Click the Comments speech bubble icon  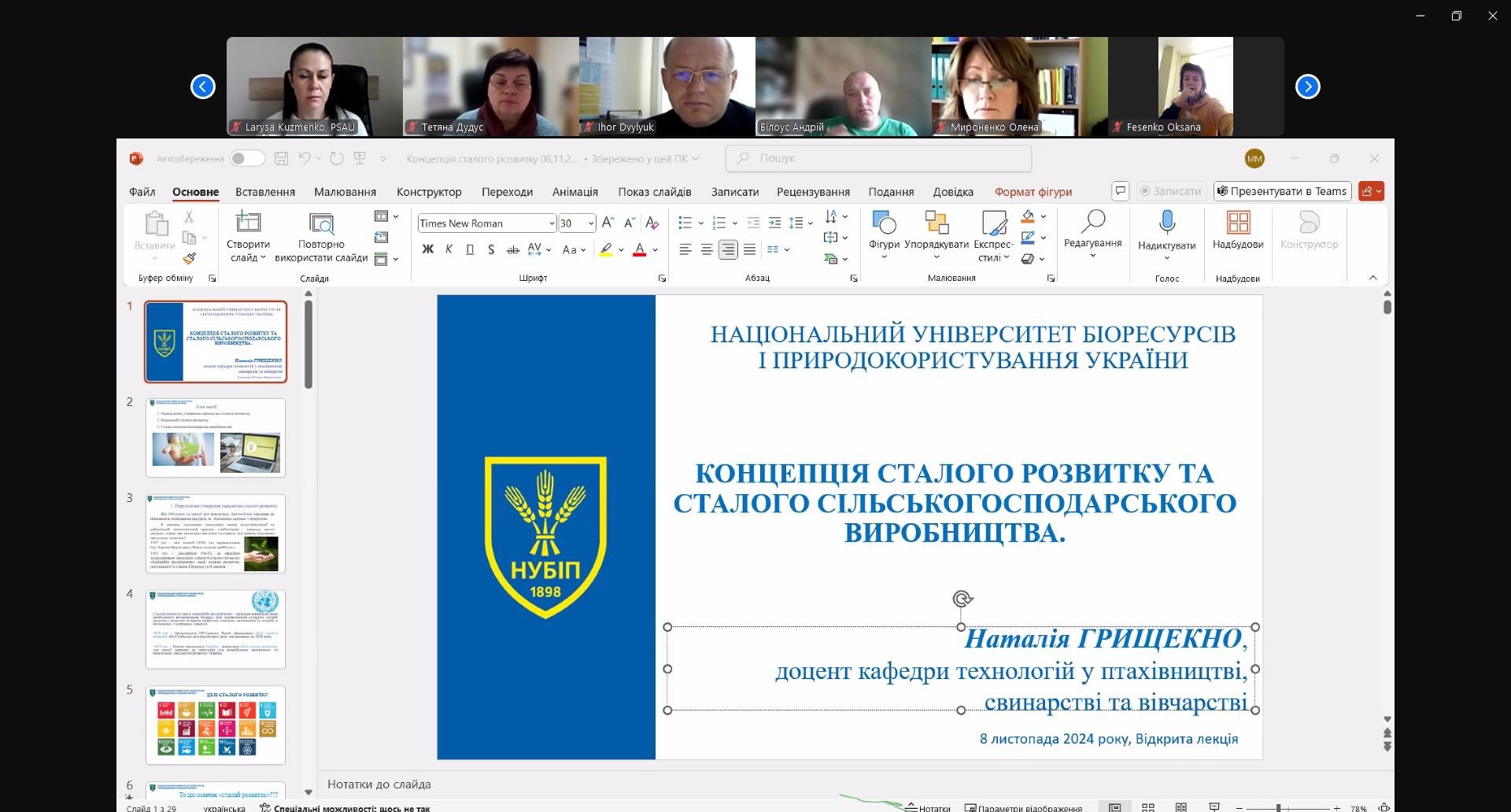pos(1121,190)
